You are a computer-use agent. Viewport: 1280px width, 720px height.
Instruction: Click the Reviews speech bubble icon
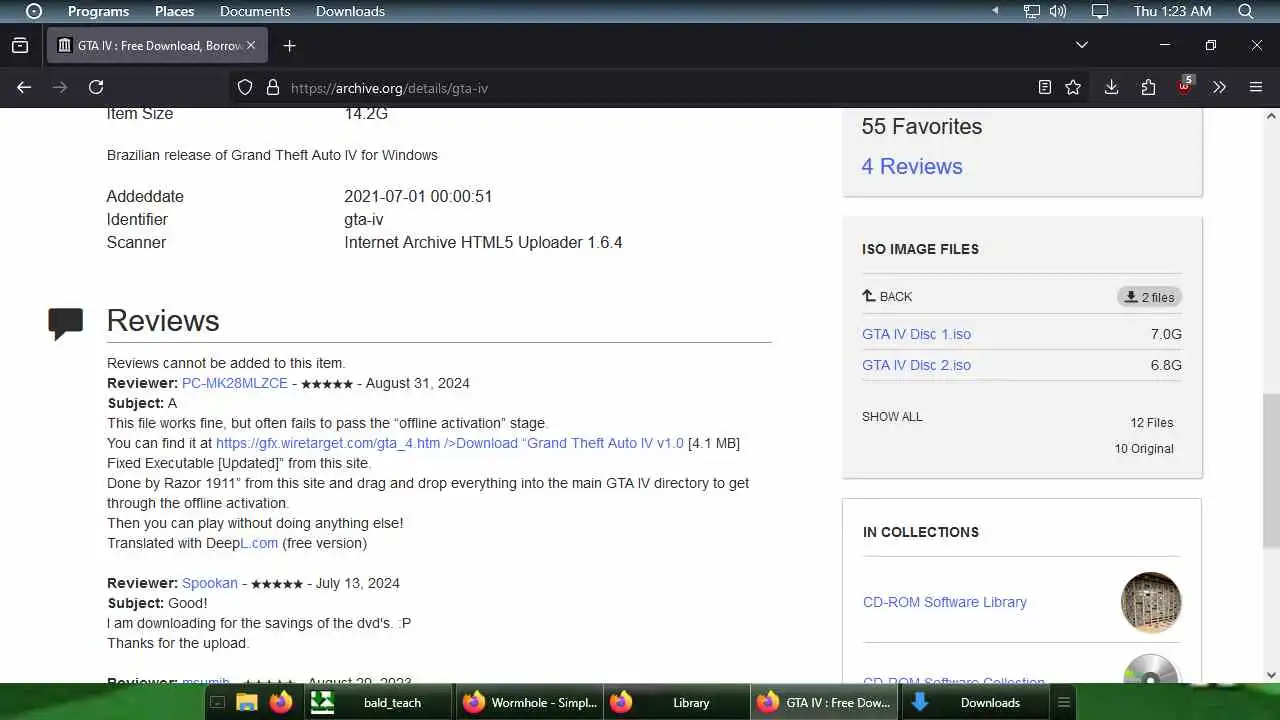point(66,323)
